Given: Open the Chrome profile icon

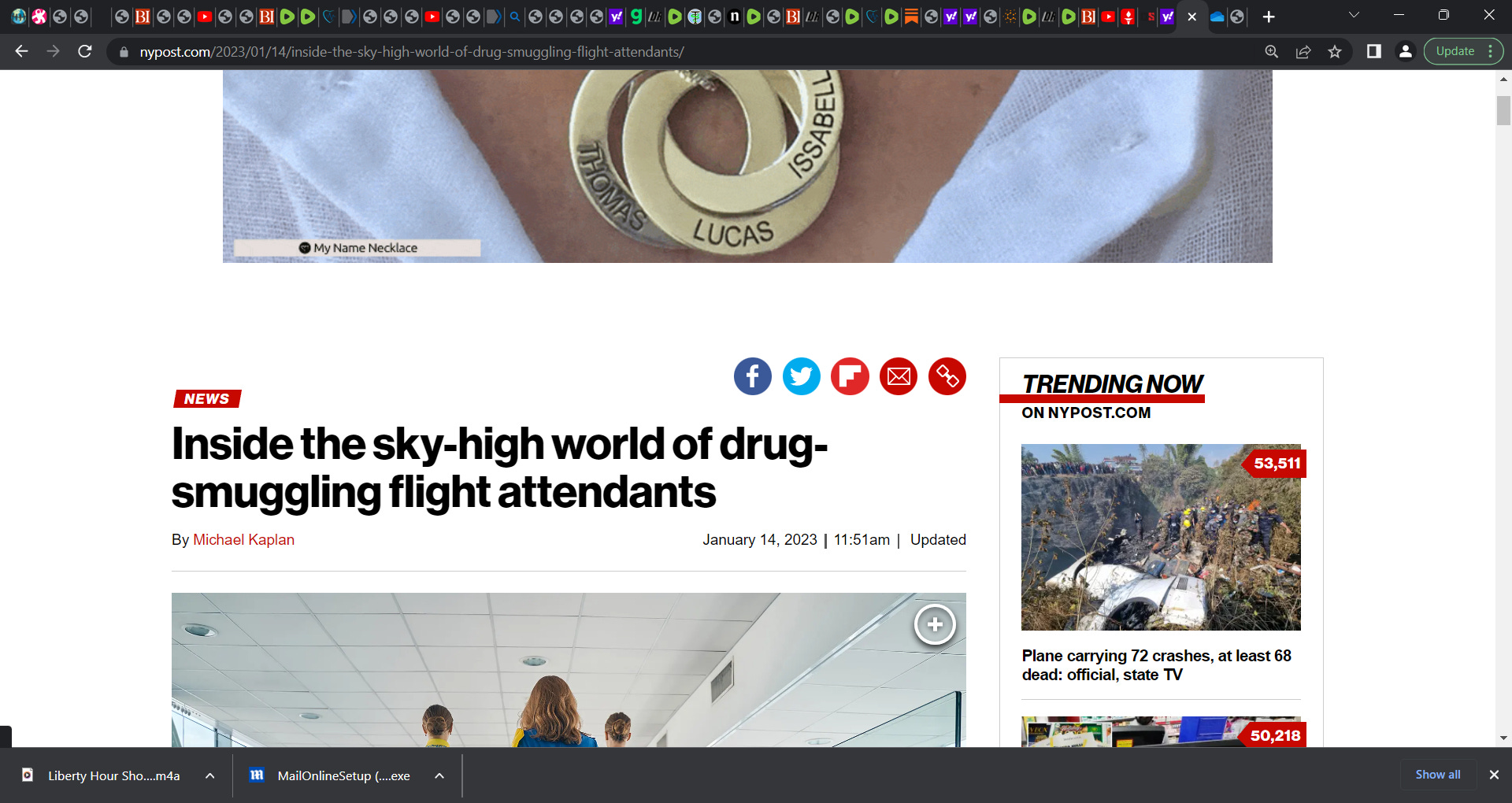Looking at the screenshot, I should [x=1406, y=51].
